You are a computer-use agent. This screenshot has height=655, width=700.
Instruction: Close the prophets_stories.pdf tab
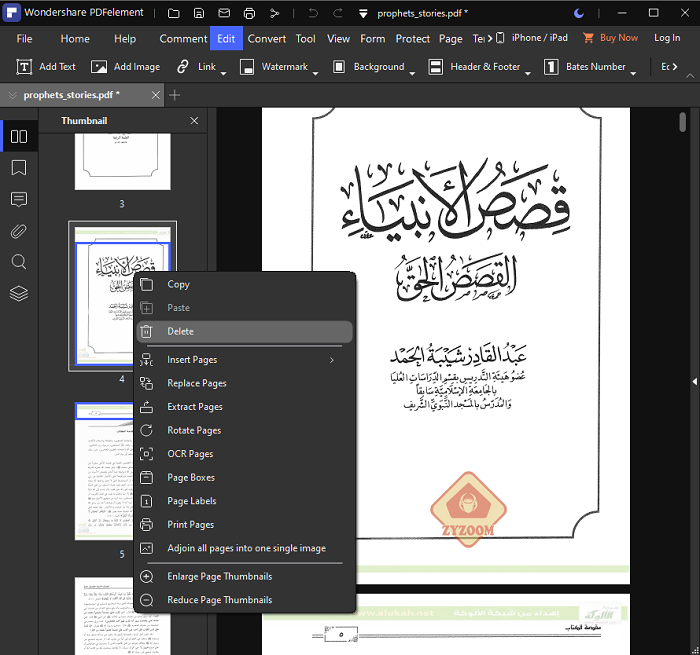click(x=155, y=95)
